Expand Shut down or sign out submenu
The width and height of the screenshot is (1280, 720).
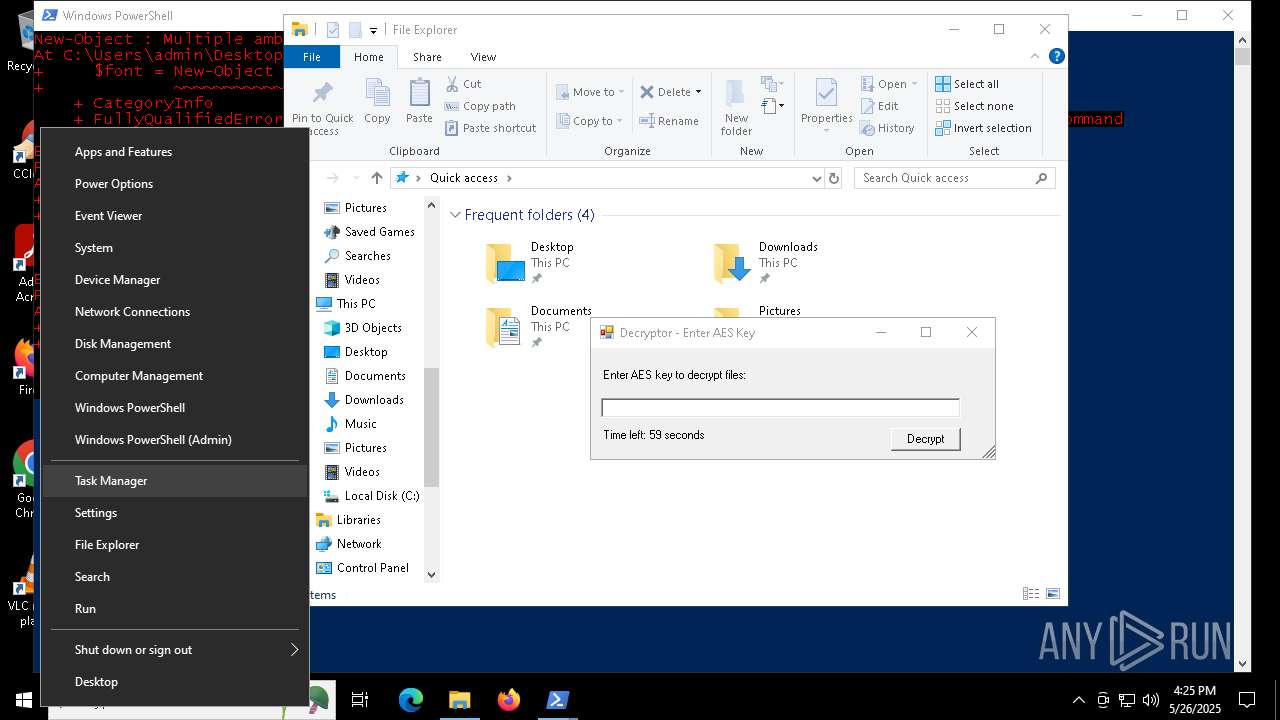tap(175, 650)
